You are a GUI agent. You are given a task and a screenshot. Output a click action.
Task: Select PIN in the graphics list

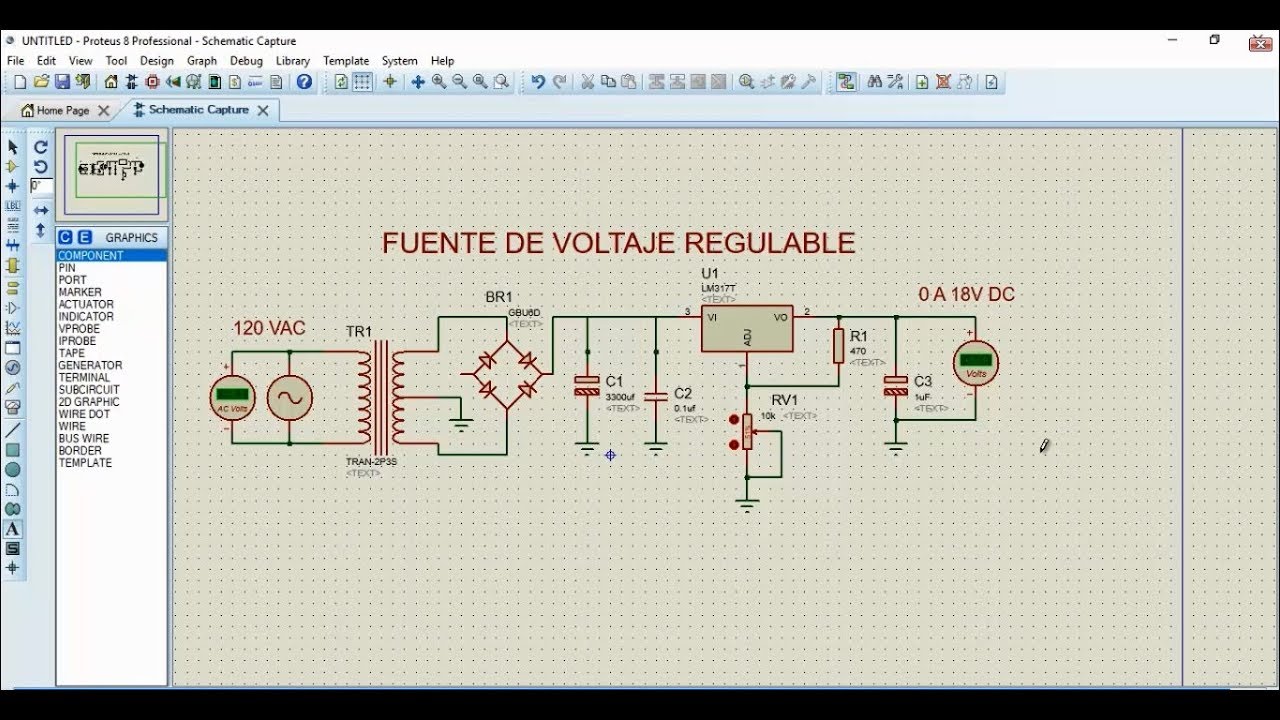coord(111,268)
